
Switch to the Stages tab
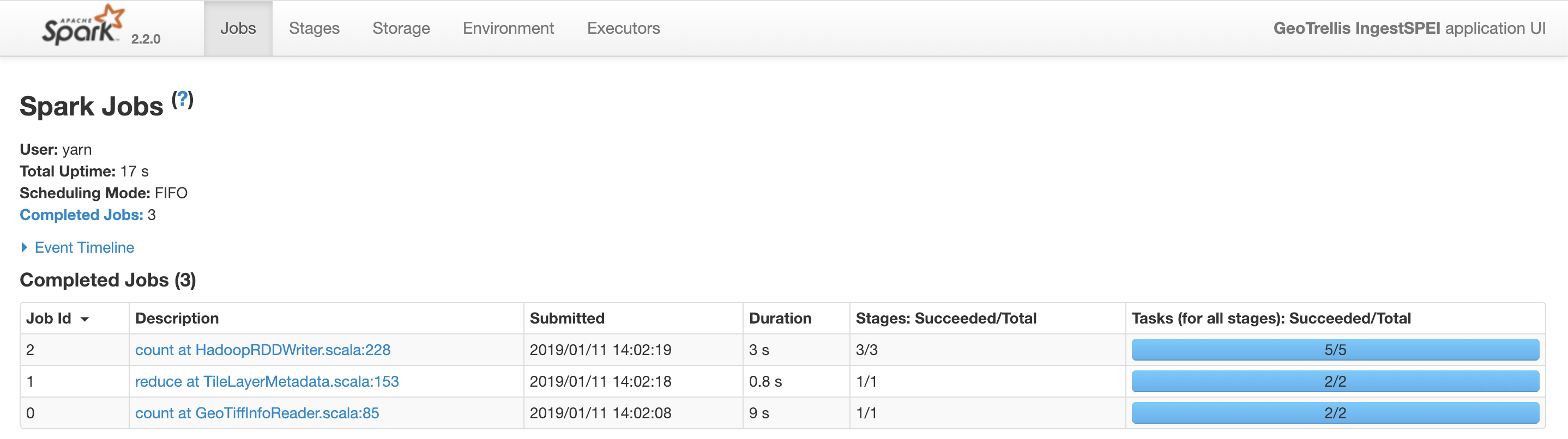[314, 27]
